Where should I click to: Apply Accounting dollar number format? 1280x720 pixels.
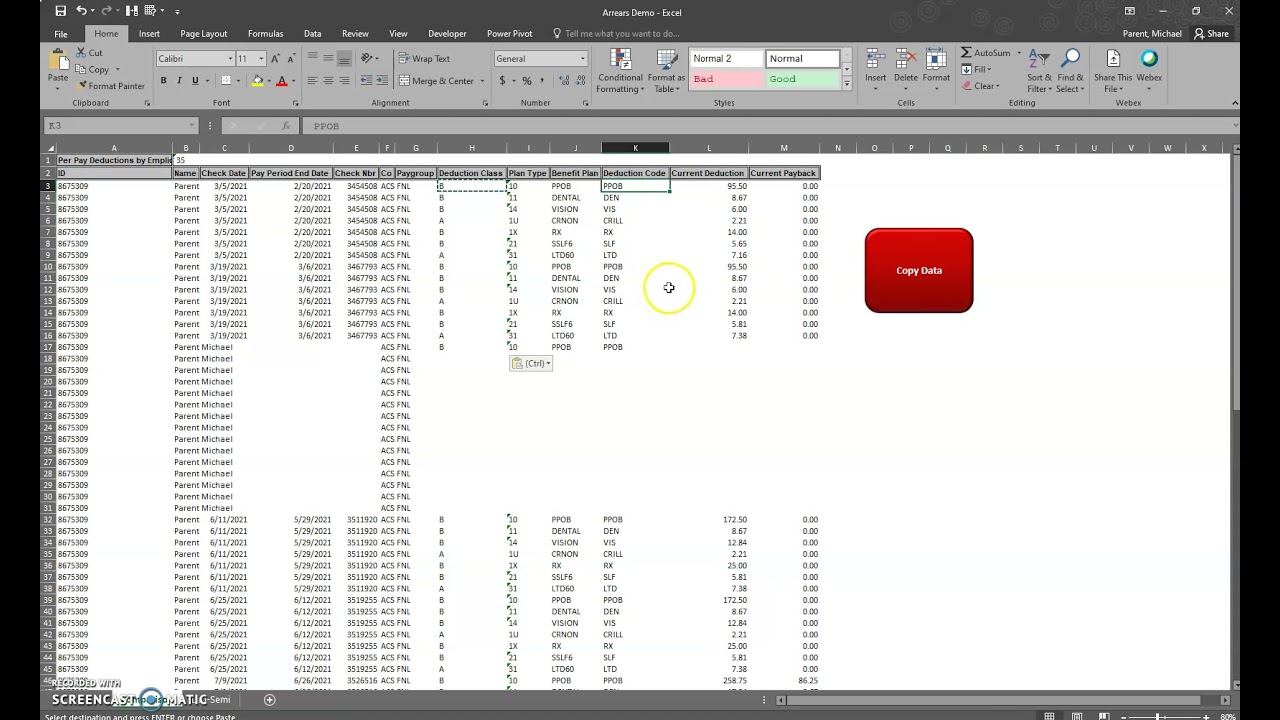[503, 81]
